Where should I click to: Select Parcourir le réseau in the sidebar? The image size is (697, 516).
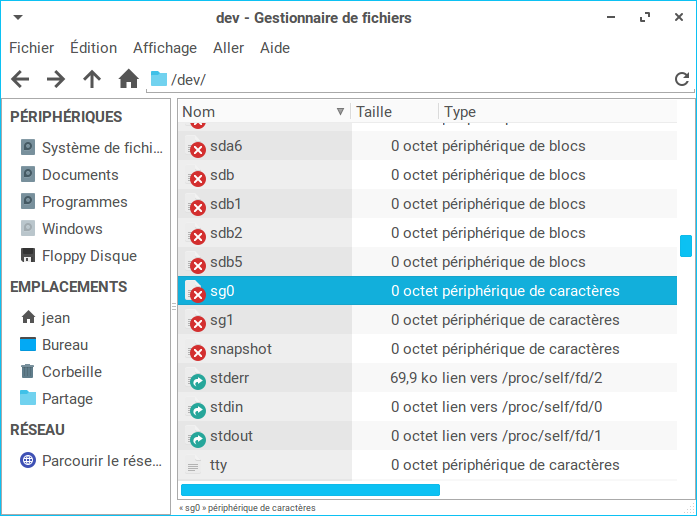101,461
